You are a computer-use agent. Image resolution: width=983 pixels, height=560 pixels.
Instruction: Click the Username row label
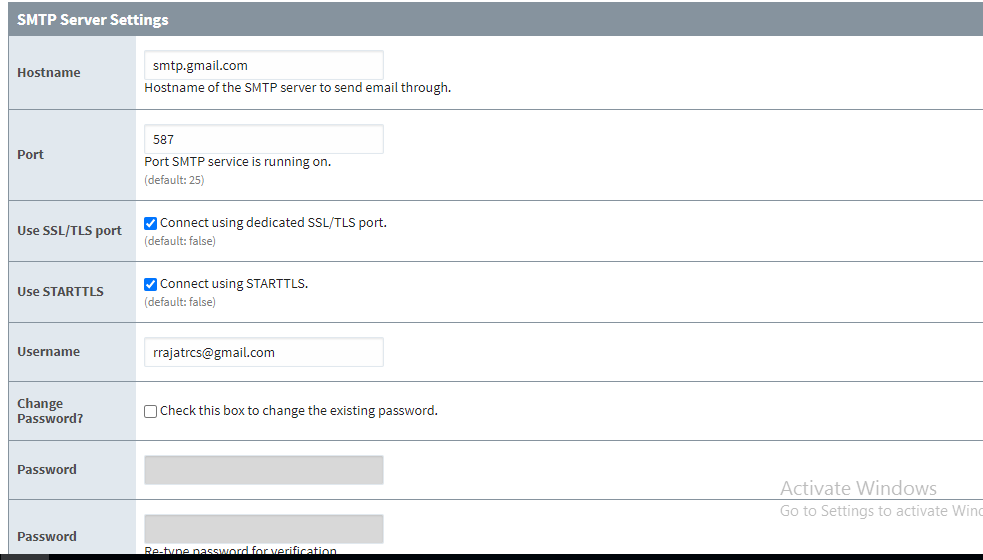[48, 352]
